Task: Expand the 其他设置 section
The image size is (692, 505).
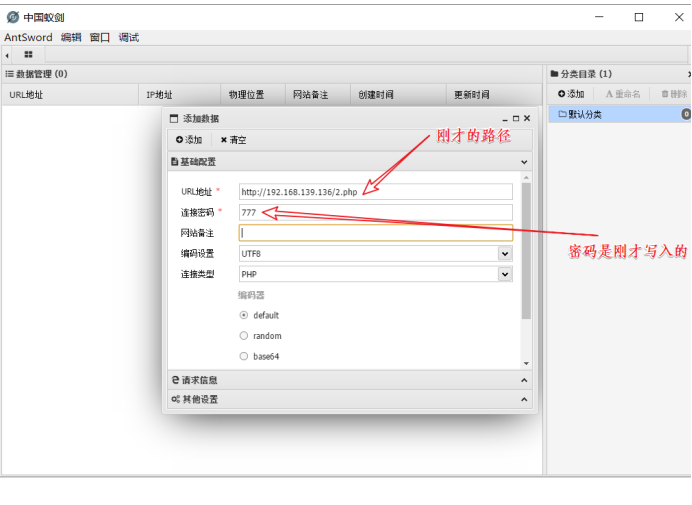Action: (350, 399)
